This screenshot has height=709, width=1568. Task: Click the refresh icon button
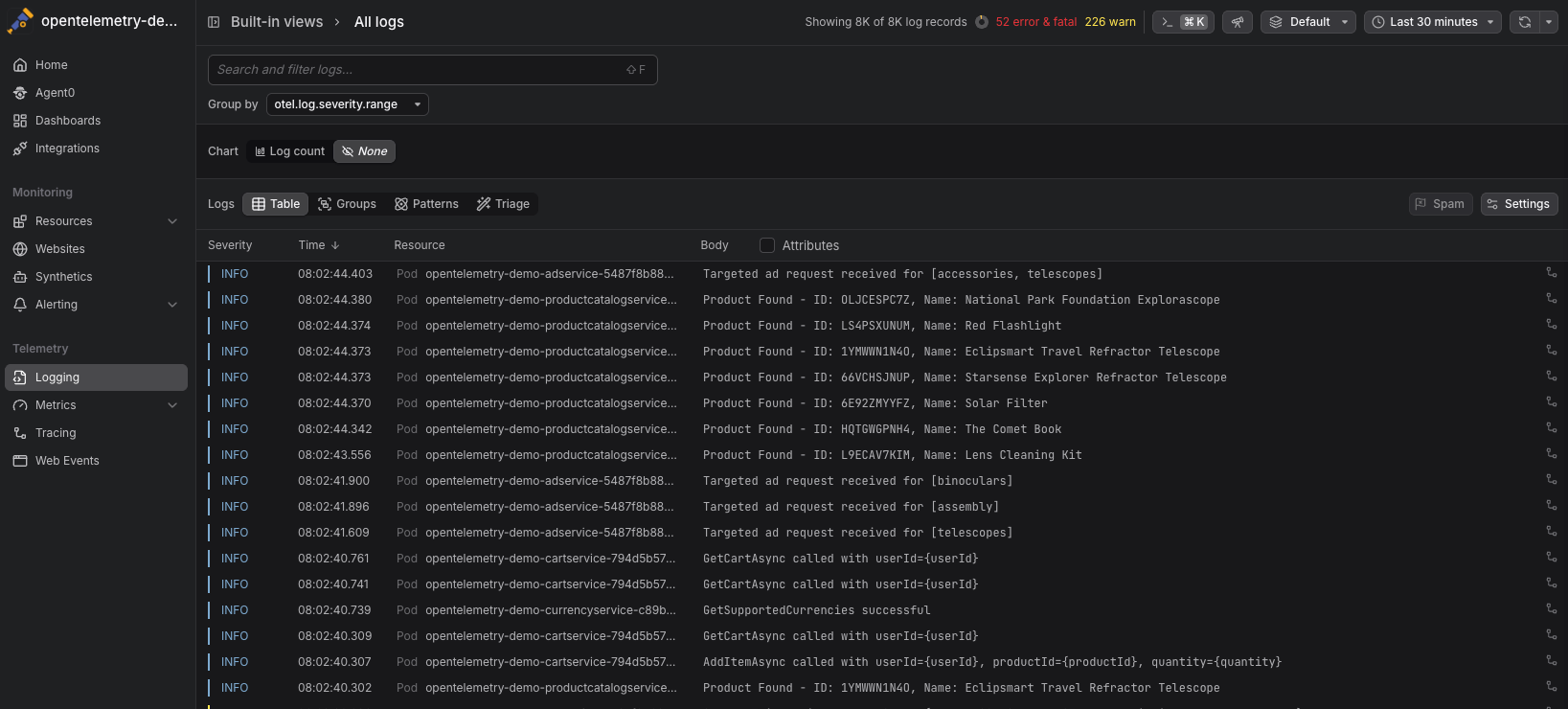[x=1525, y=22]
